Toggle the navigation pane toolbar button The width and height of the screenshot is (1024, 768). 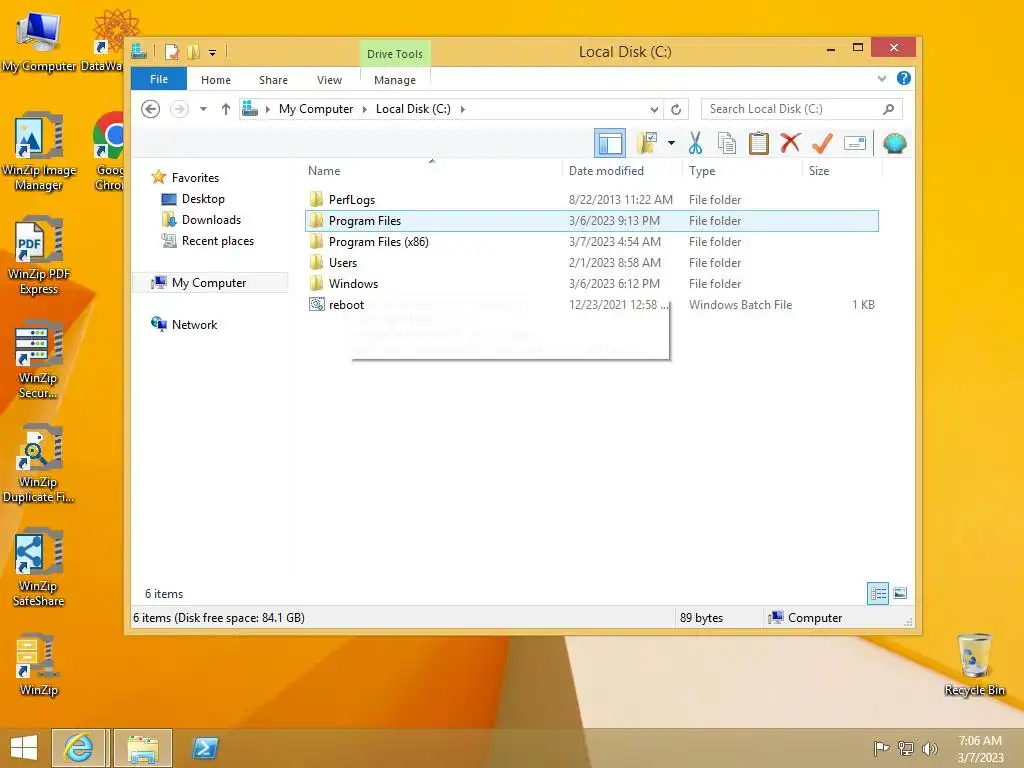tap(610, 143)
